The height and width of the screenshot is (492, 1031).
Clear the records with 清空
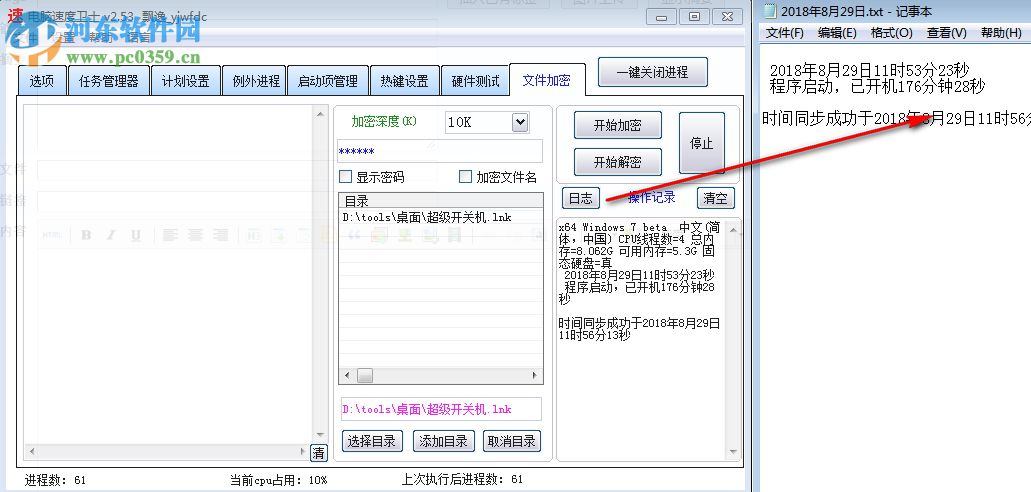(x=715, y=198)
